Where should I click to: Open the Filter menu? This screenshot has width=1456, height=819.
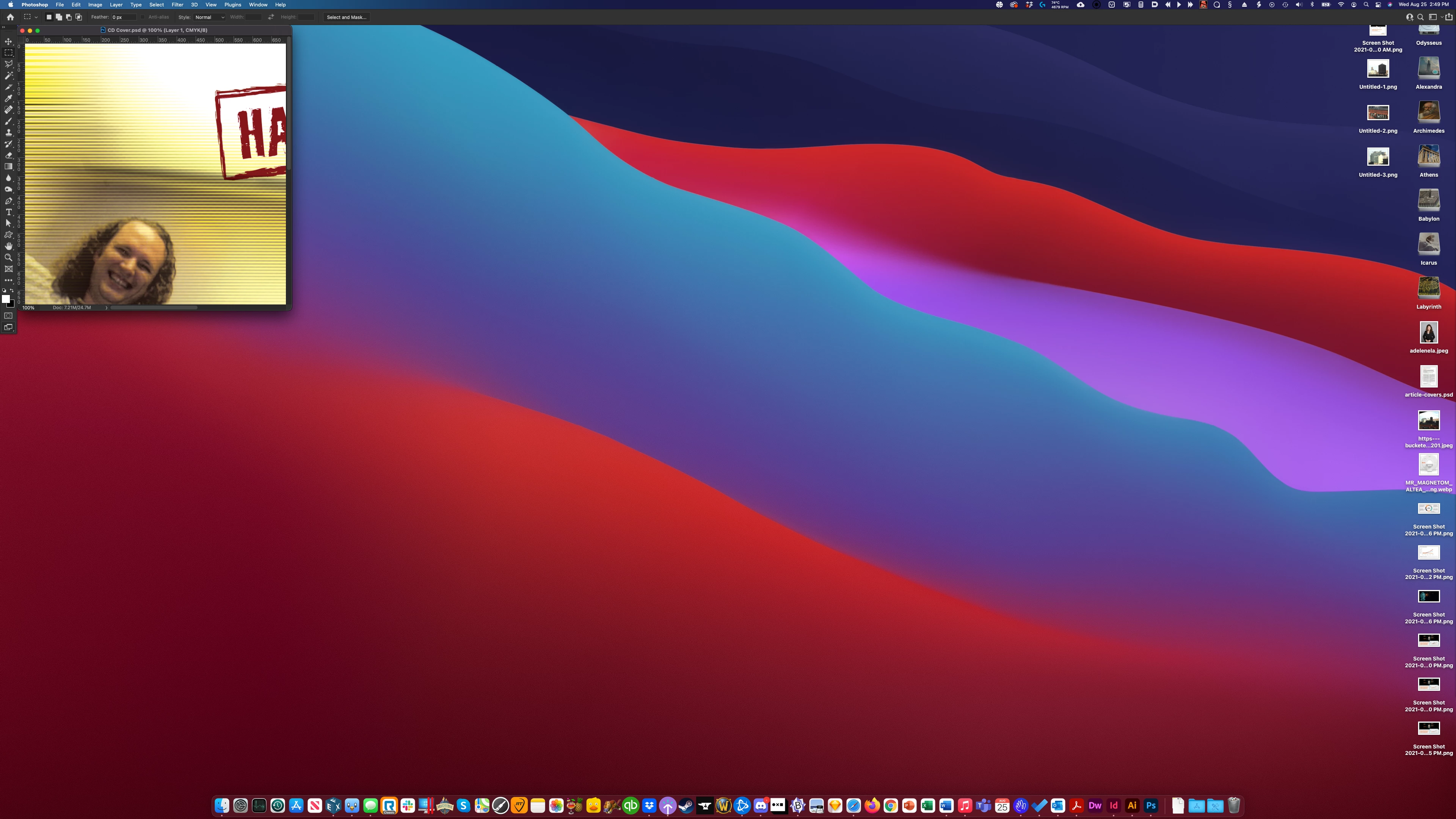click(x=177, y=5)
